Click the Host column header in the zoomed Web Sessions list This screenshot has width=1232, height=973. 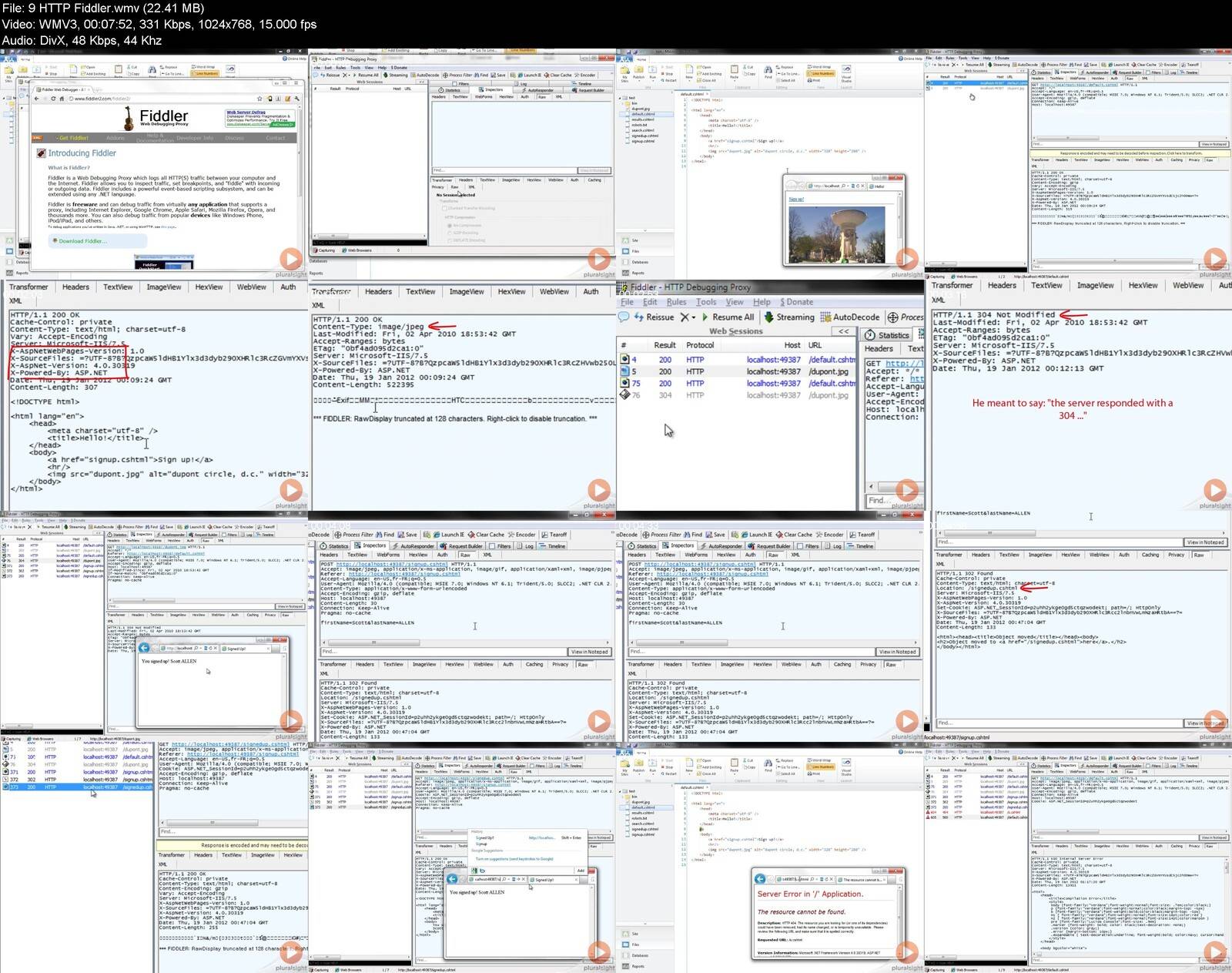792,345
